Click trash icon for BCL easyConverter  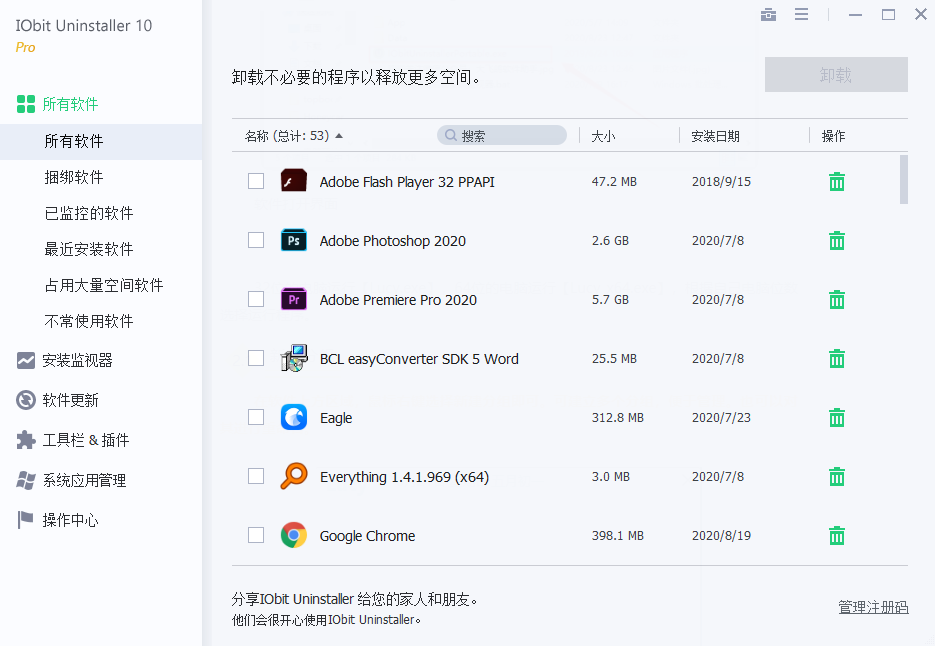click(837, 359)
